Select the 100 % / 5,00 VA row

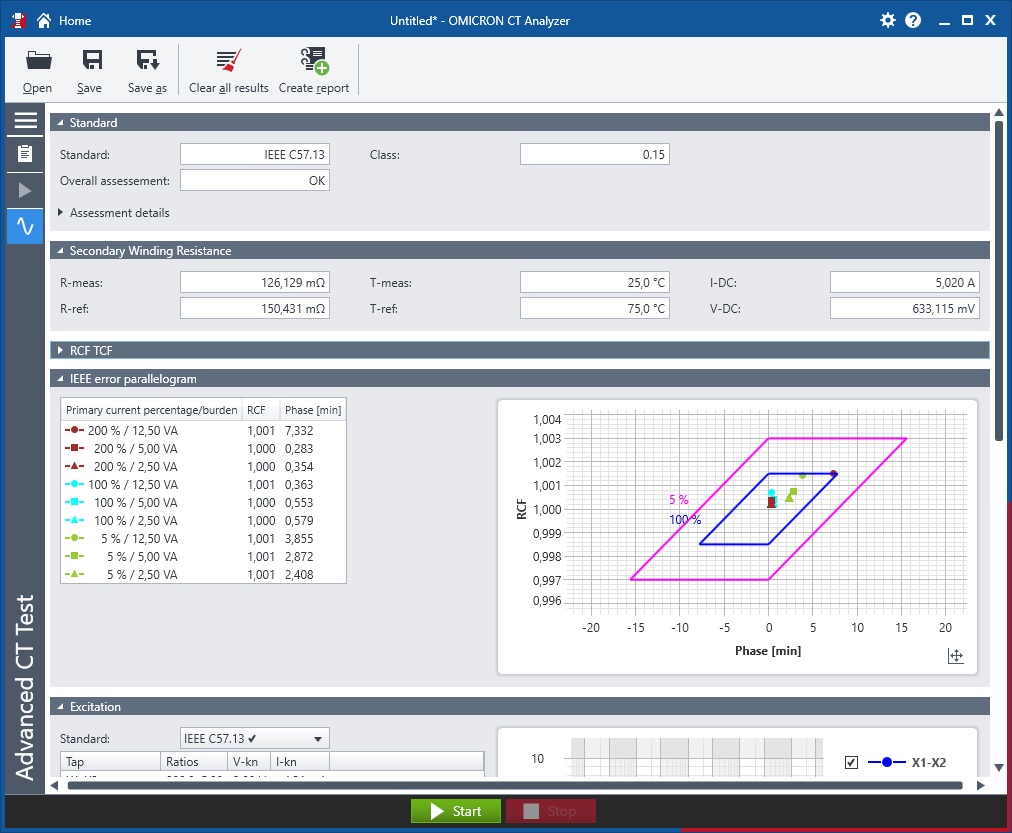(x=203, y=503)
